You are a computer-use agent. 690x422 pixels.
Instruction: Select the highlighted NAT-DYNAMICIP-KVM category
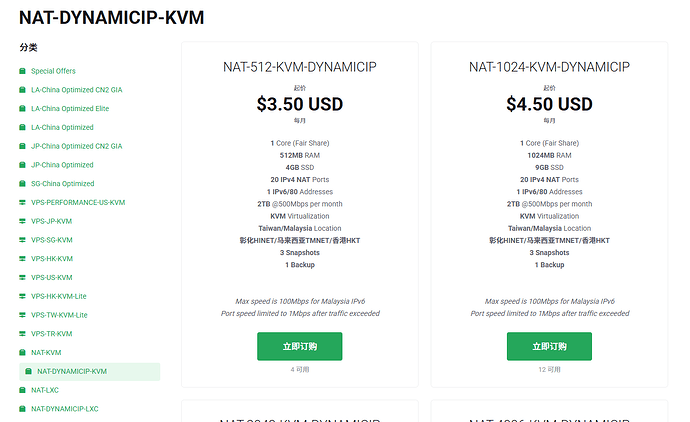point(90,371)
